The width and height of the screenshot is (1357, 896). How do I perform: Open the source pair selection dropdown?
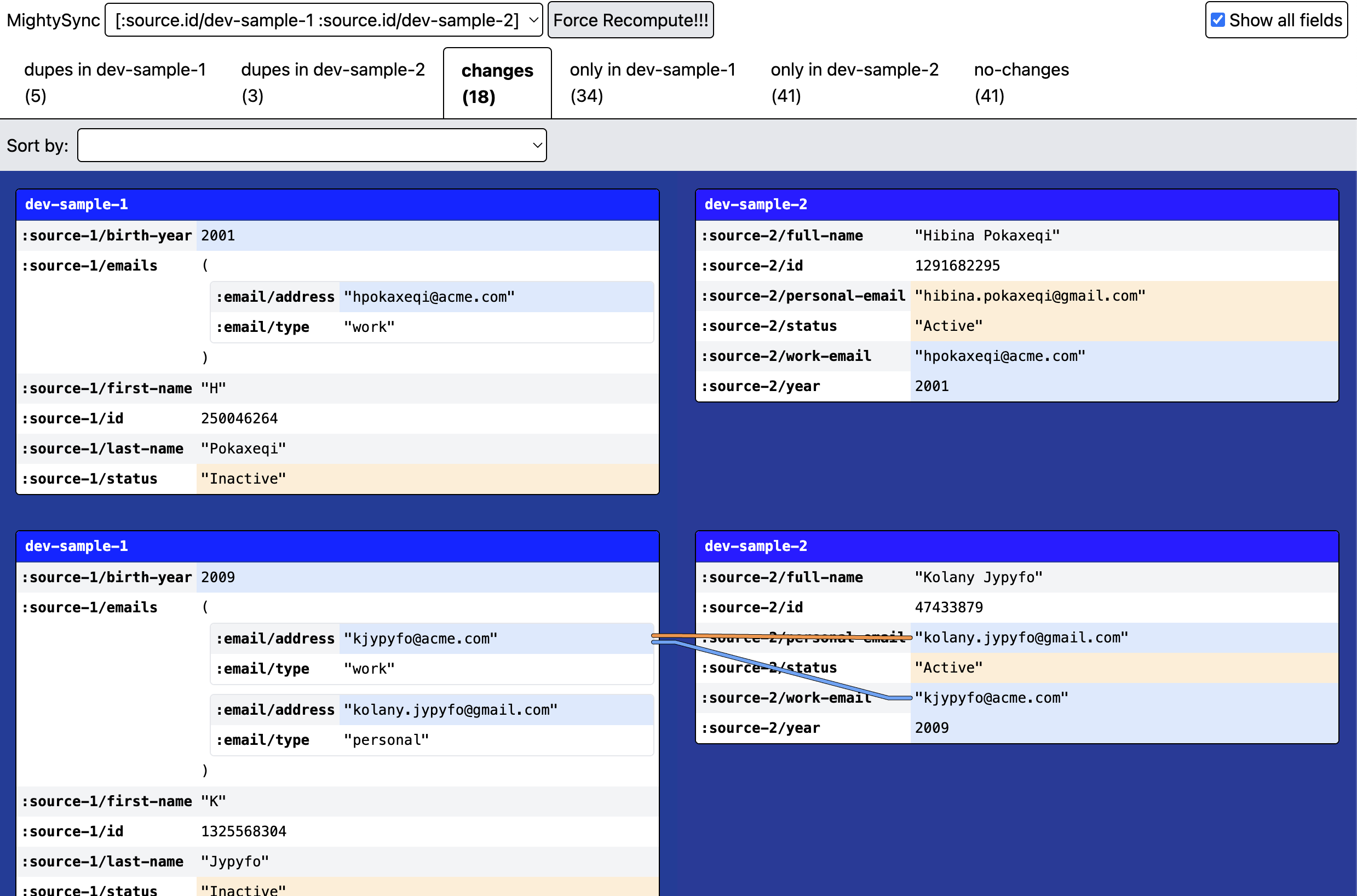pyautogui.click(x=324, y=20)
